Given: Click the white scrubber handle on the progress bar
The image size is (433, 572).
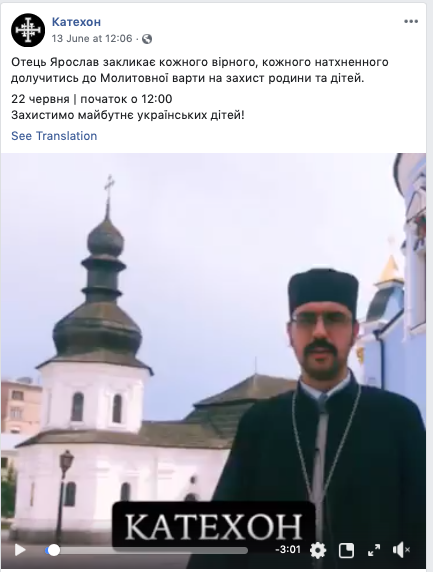Looking at the screenshot, I should click(x=54, y=550).
